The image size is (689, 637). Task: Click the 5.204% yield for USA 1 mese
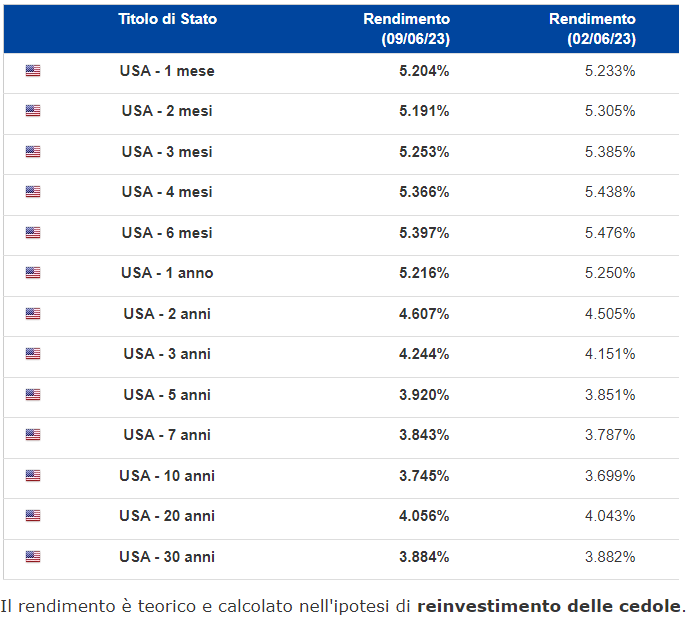(424, 71)
